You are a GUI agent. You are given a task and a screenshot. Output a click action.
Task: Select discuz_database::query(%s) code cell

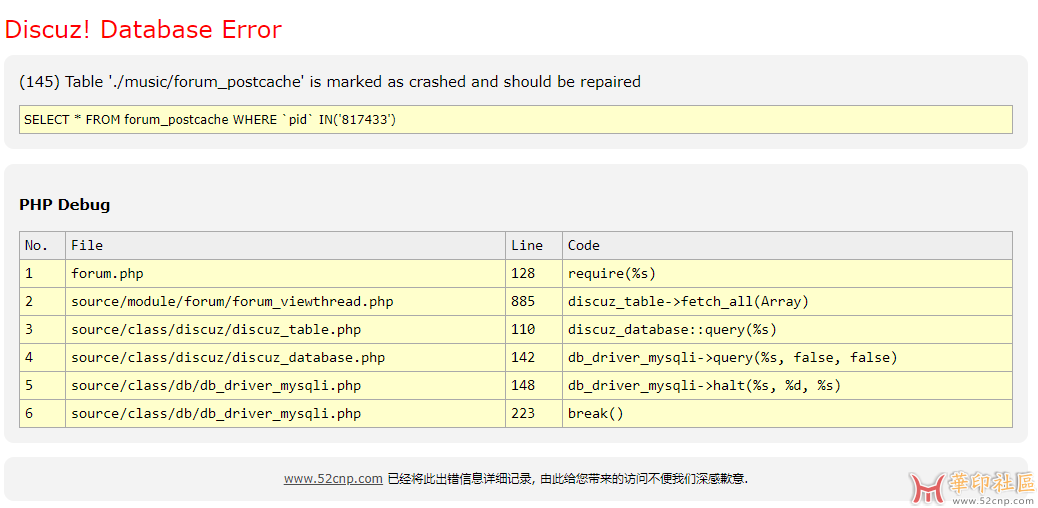pos(788,329)
